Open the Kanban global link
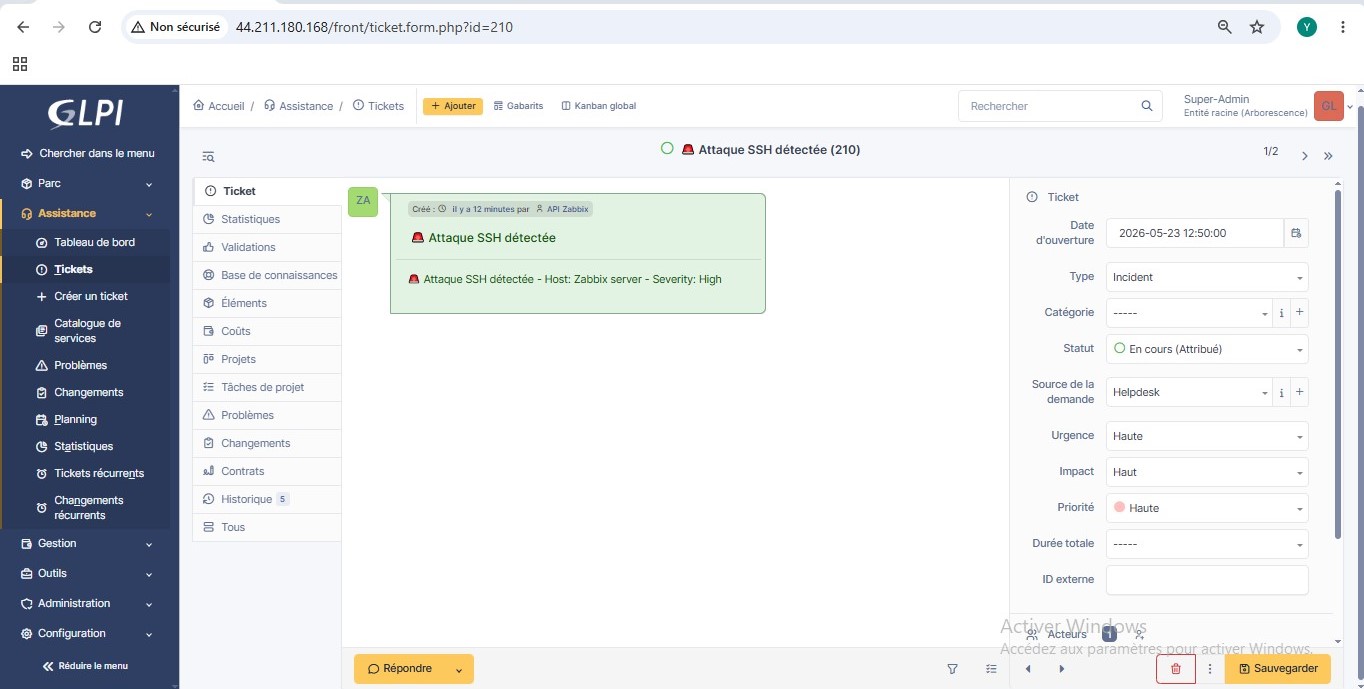The image size is (1364, 689). click(599, 106)
